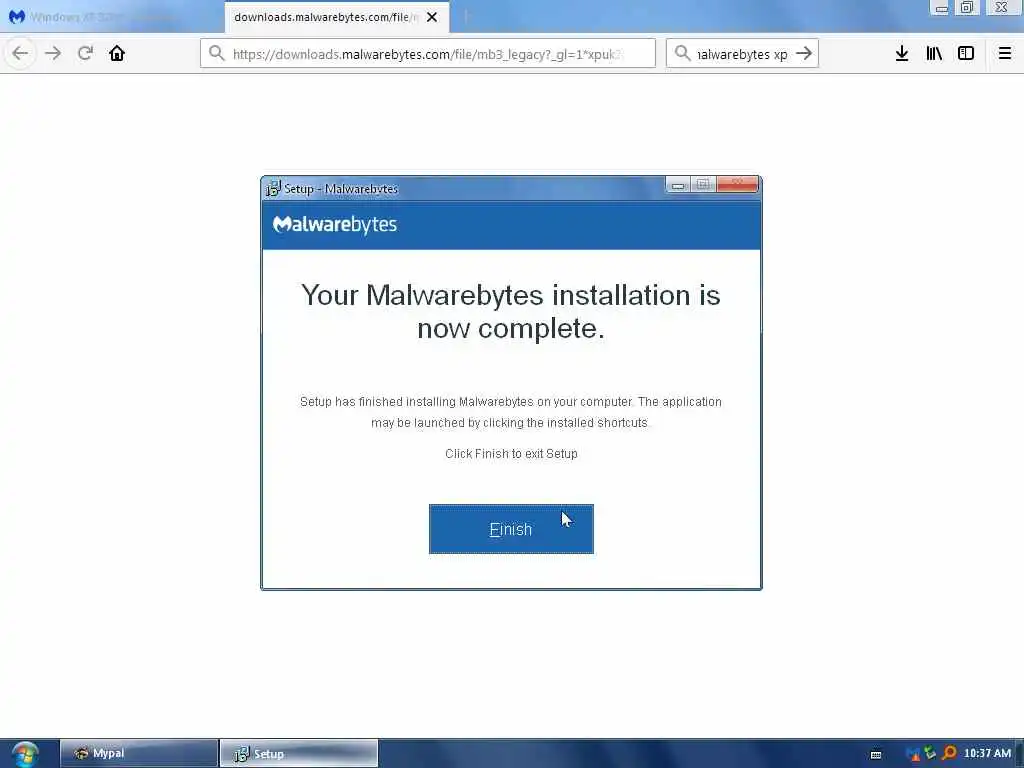Switch to Setup in the taskbar
Screen dimensions: 1024x768
coord(298,753)
